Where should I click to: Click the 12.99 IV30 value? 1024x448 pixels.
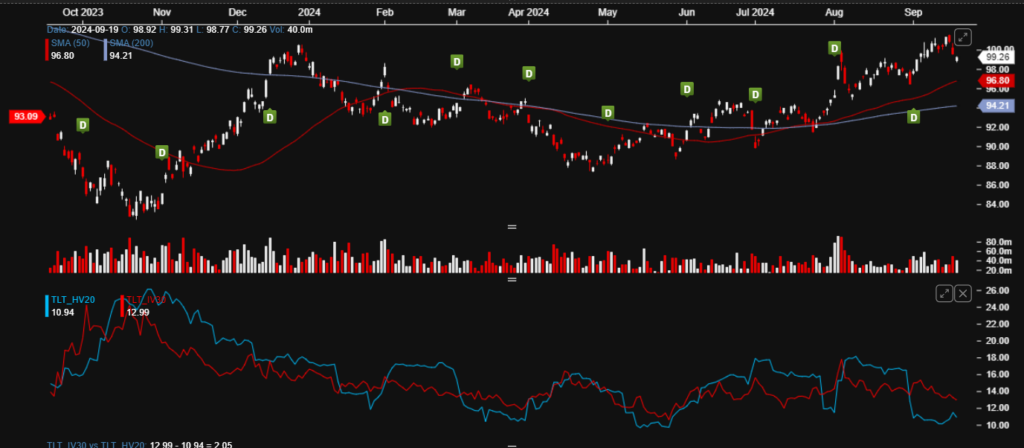point(137,312)
